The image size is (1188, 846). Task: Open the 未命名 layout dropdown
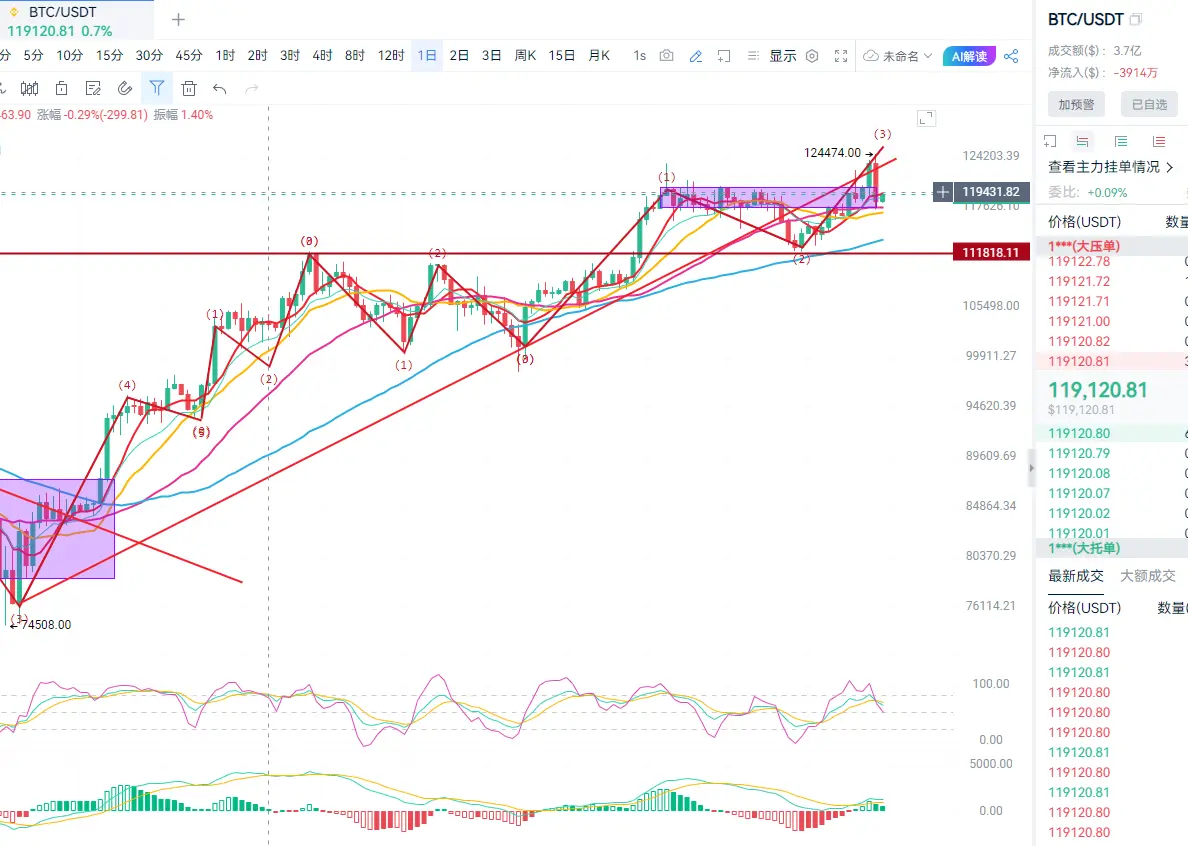click(899, 56)
